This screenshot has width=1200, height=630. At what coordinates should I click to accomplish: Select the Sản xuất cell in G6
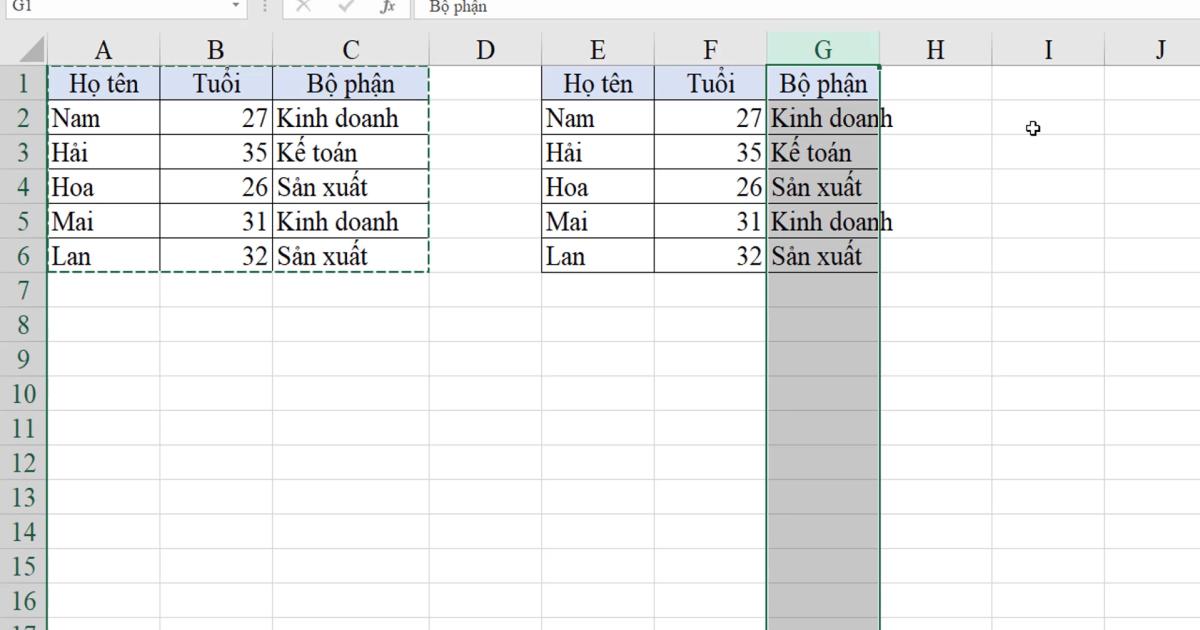pos(822,256)
